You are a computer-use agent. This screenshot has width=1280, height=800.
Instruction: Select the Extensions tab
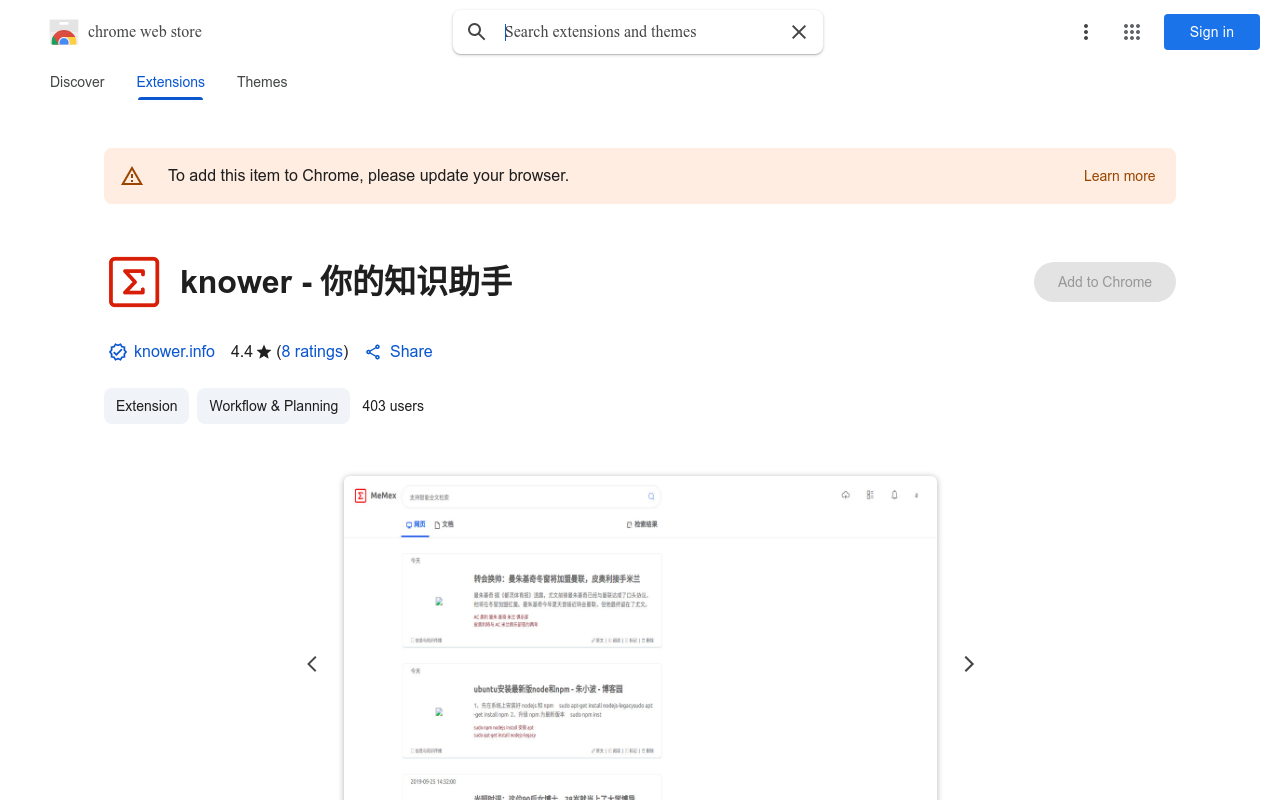pos(171,82)
